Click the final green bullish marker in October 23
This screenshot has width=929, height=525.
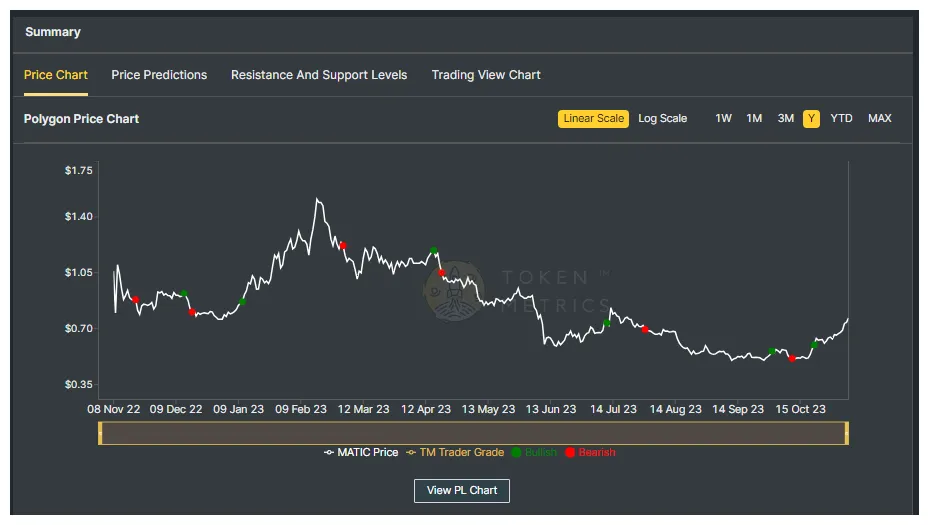point(814,345)
